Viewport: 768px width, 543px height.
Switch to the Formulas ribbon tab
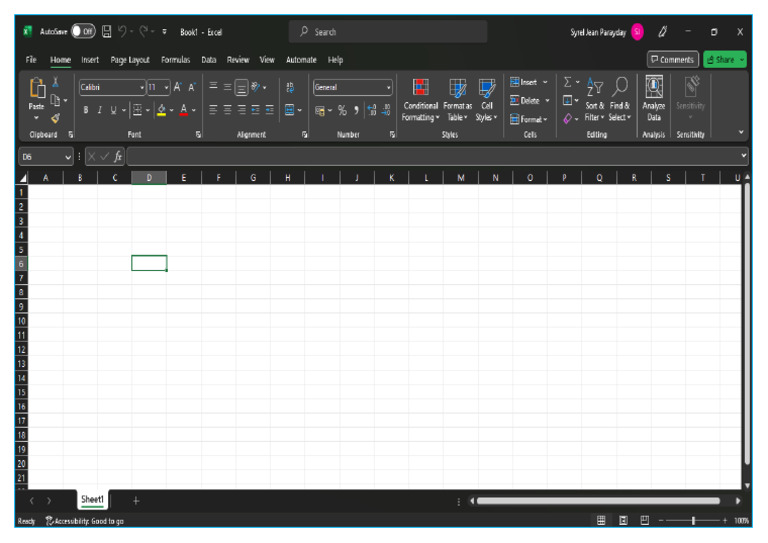click(x=175, y=60)
